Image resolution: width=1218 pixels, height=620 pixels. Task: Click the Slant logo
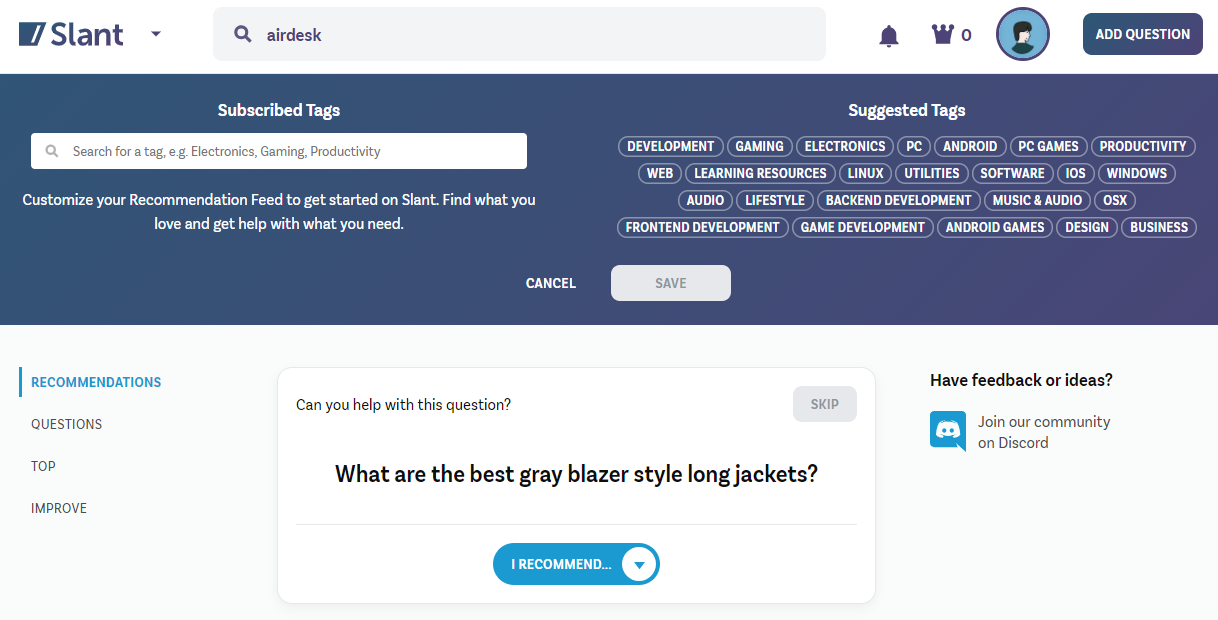(71, 34)
